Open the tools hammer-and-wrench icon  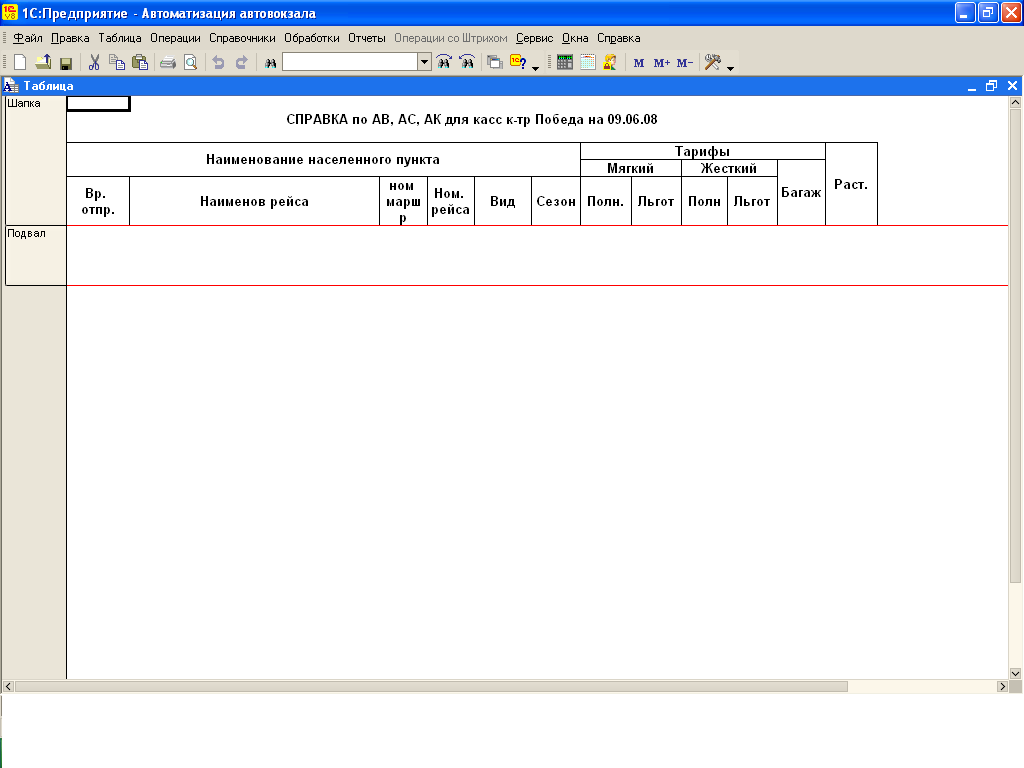click(x=712, y=63)
